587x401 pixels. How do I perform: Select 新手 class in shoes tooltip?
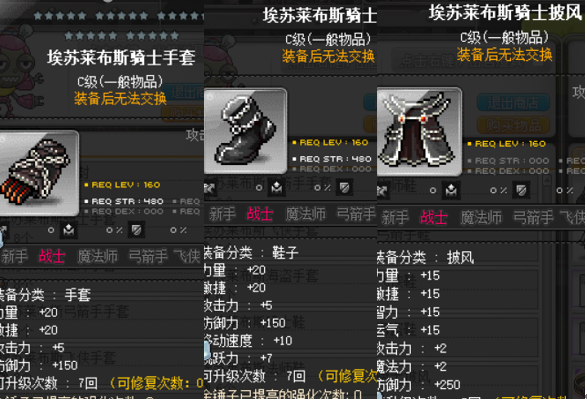click(222, 214)
